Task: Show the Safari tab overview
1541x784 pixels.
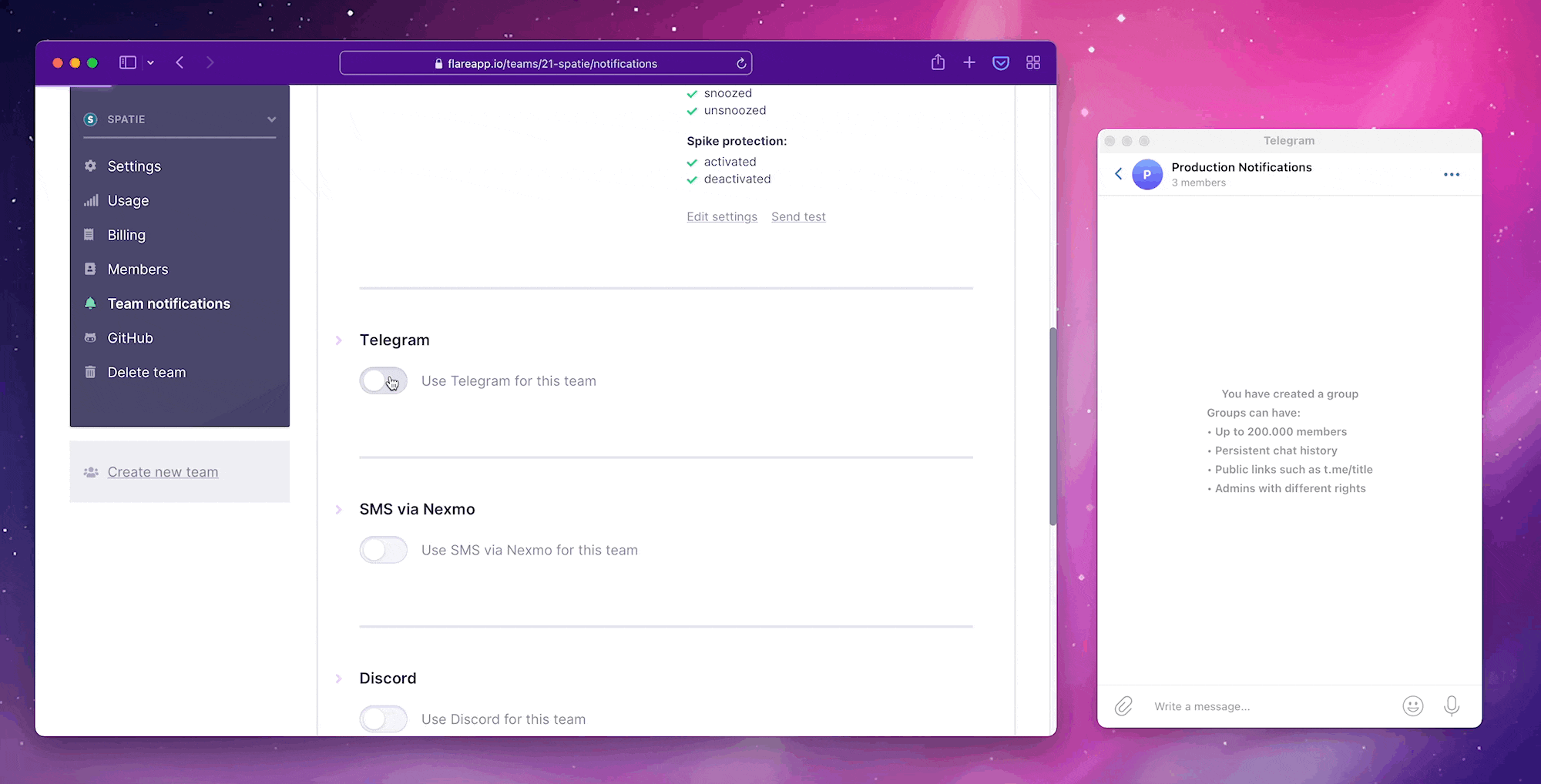Action: pyautogui.click(x=1033, y=62)
